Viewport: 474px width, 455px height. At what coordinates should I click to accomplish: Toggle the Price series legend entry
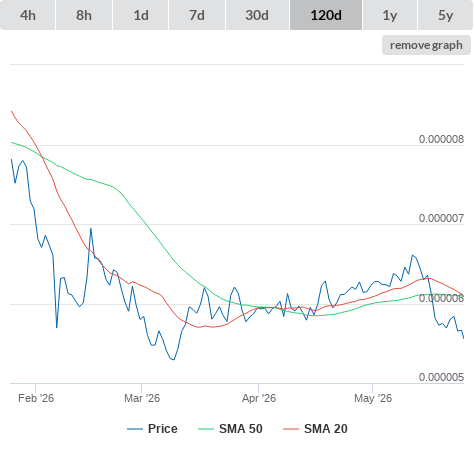tap(152, 429)
